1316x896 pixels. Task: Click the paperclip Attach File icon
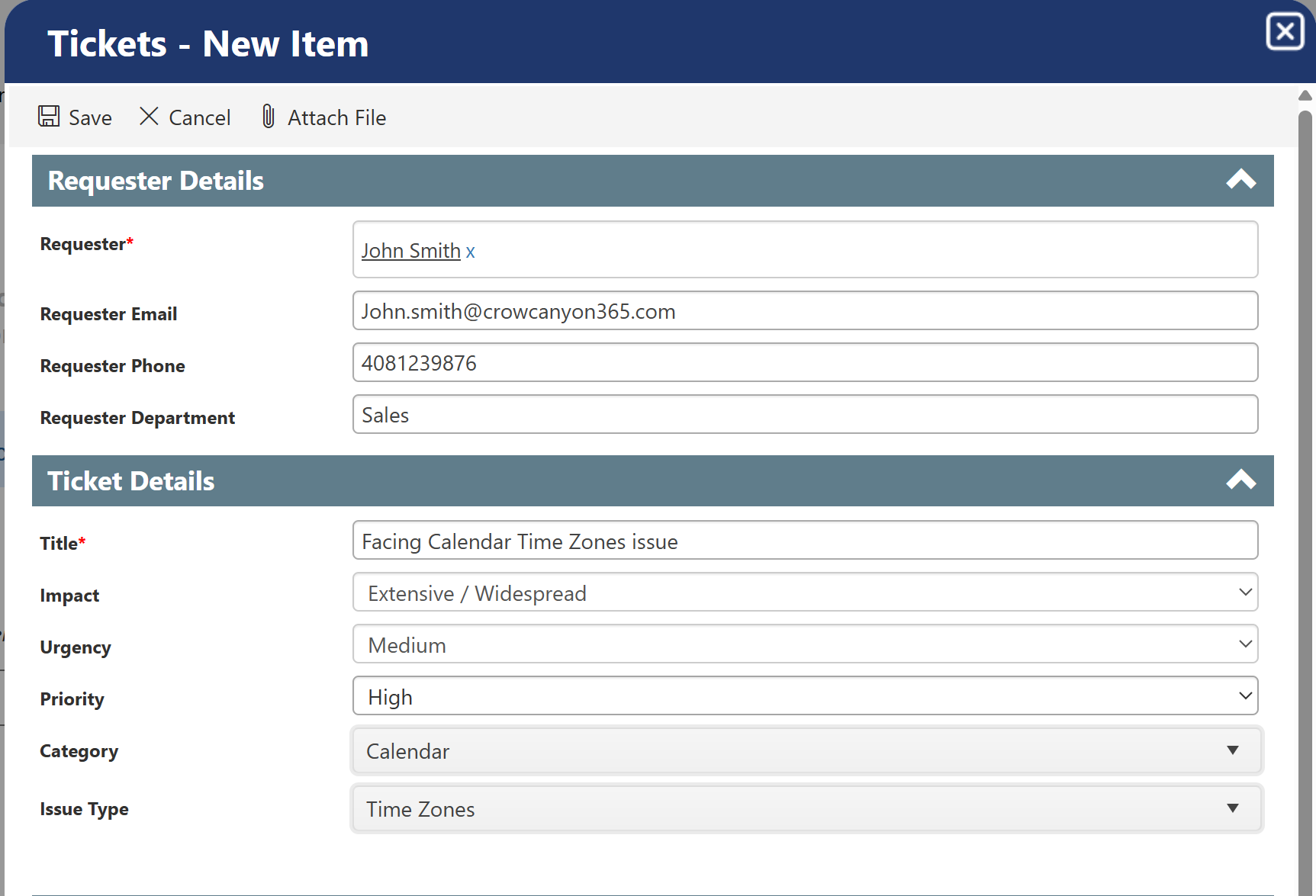click(267, 116)
